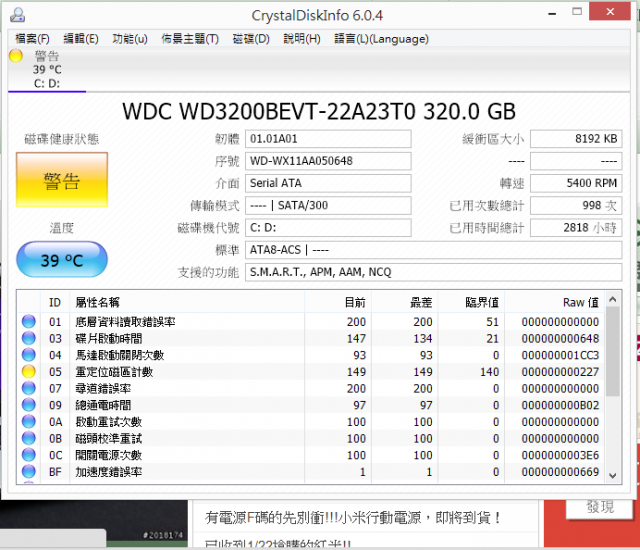The image size is (640, 550).
Task: Select the 加速度錯誤率 attribute row
Action: tap(311, 472)
